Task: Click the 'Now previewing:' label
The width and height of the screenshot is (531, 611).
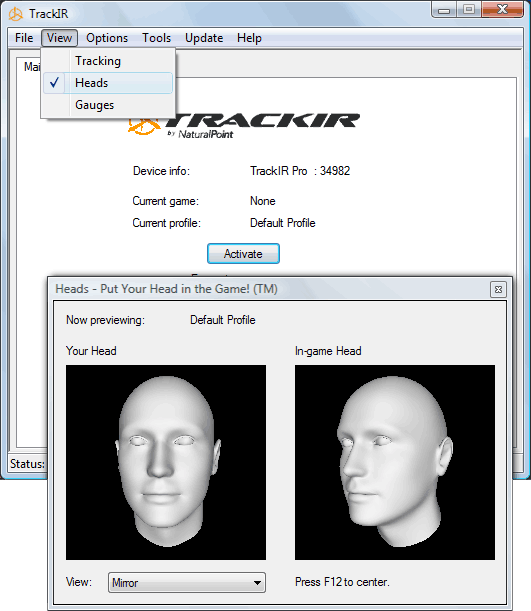Action: point(105,320)
